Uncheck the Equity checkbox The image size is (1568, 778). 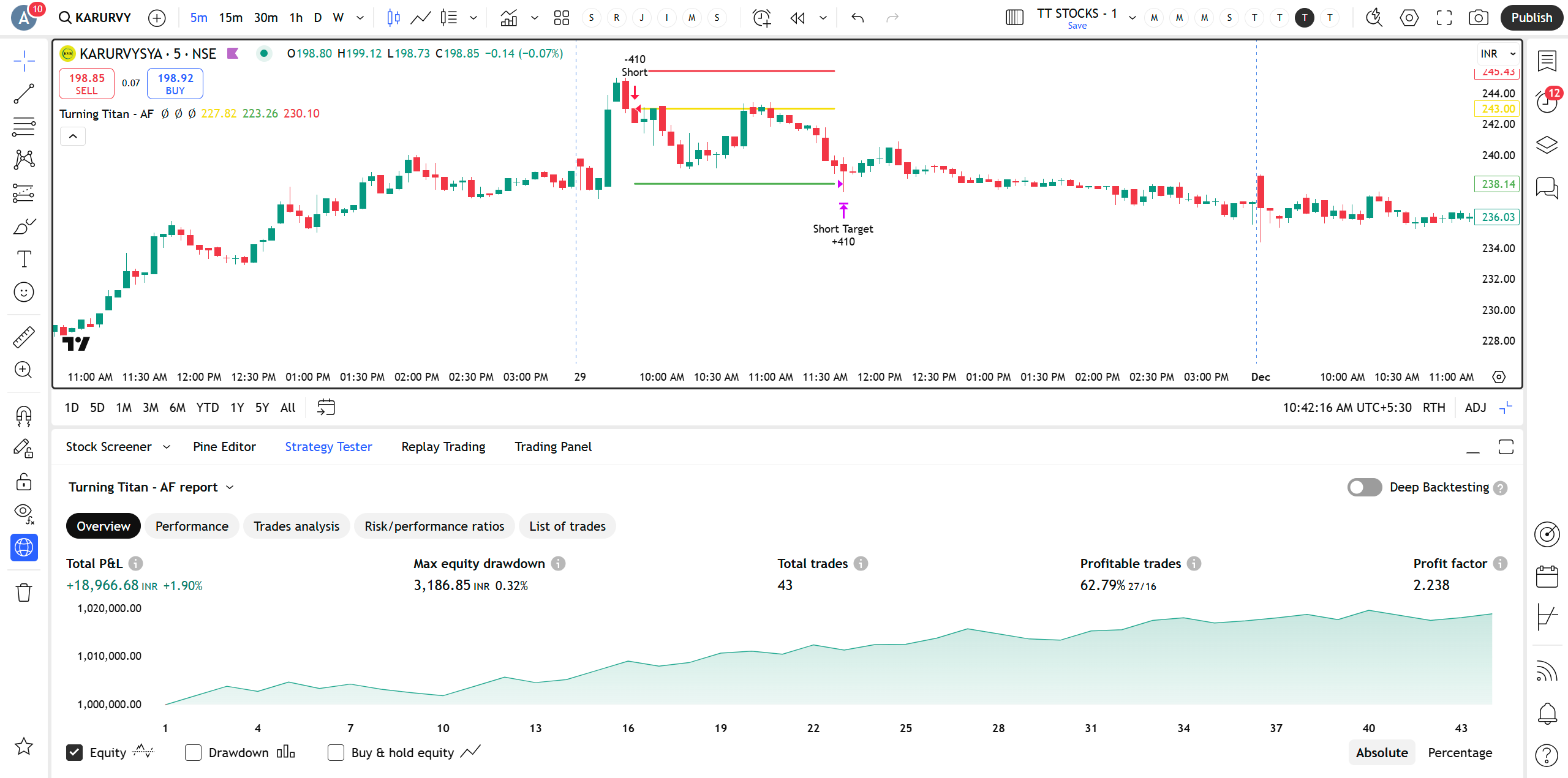(x=74, y=752)
